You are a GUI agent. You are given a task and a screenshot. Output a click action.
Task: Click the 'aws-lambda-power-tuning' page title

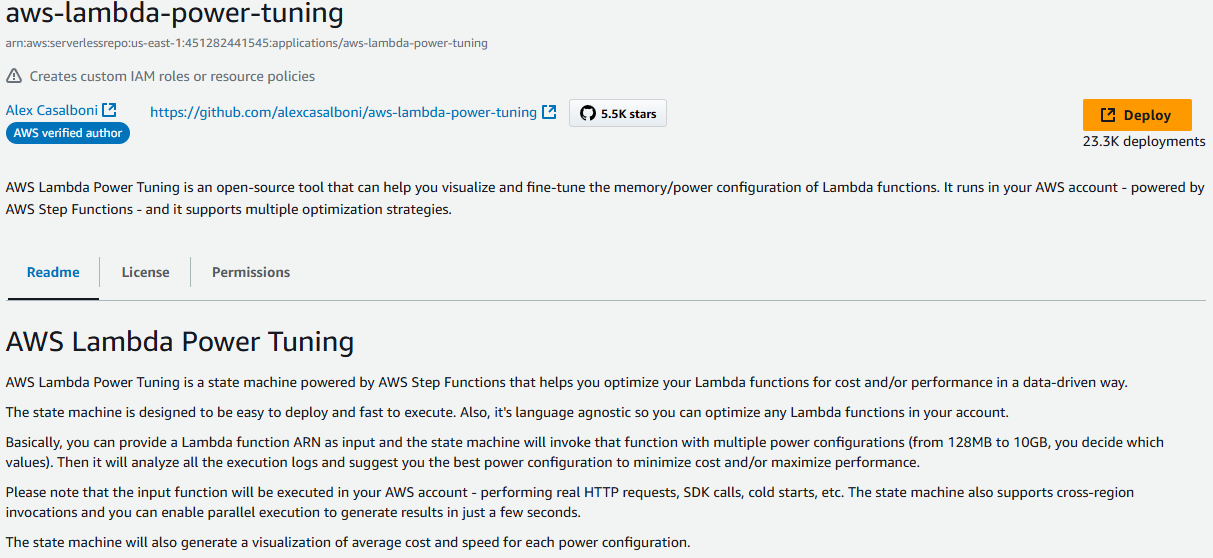click(x=175, y=13)
